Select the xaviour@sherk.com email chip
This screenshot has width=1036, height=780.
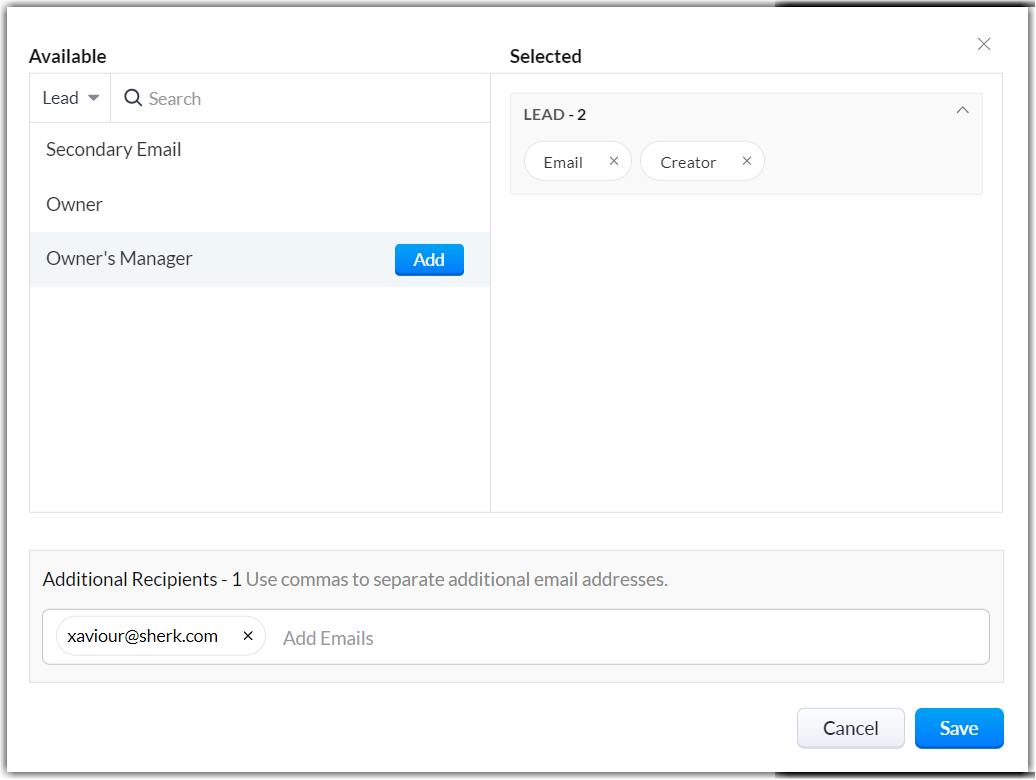(x=142, y=636)
